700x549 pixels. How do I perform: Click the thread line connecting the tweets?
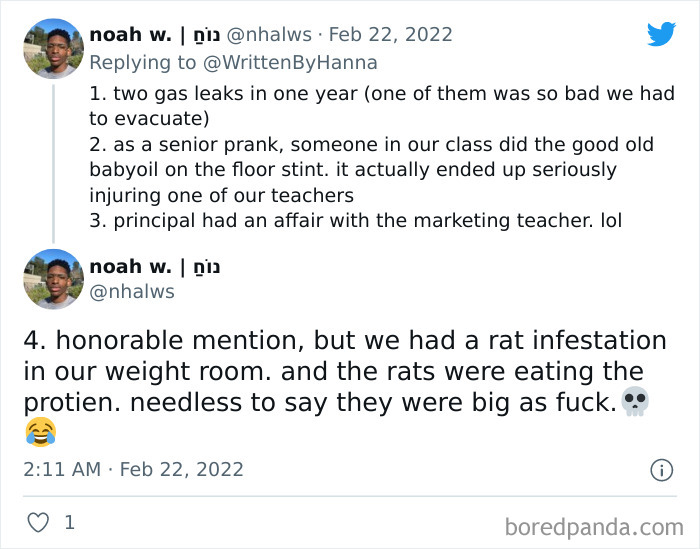pyautogui.click(x=53, y=160)
